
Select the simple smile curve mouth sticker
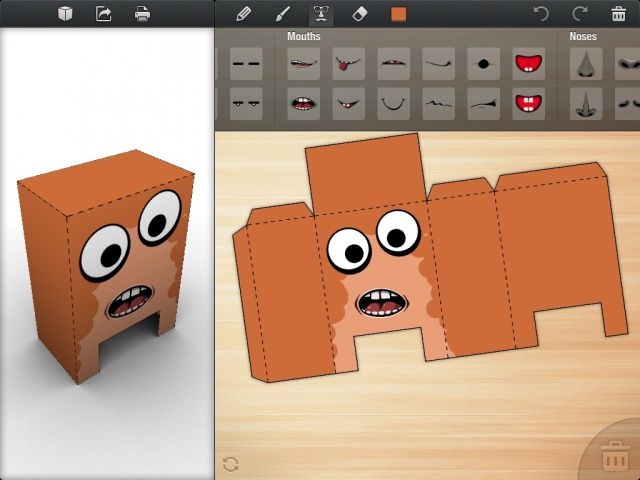(x=393, y=102)
